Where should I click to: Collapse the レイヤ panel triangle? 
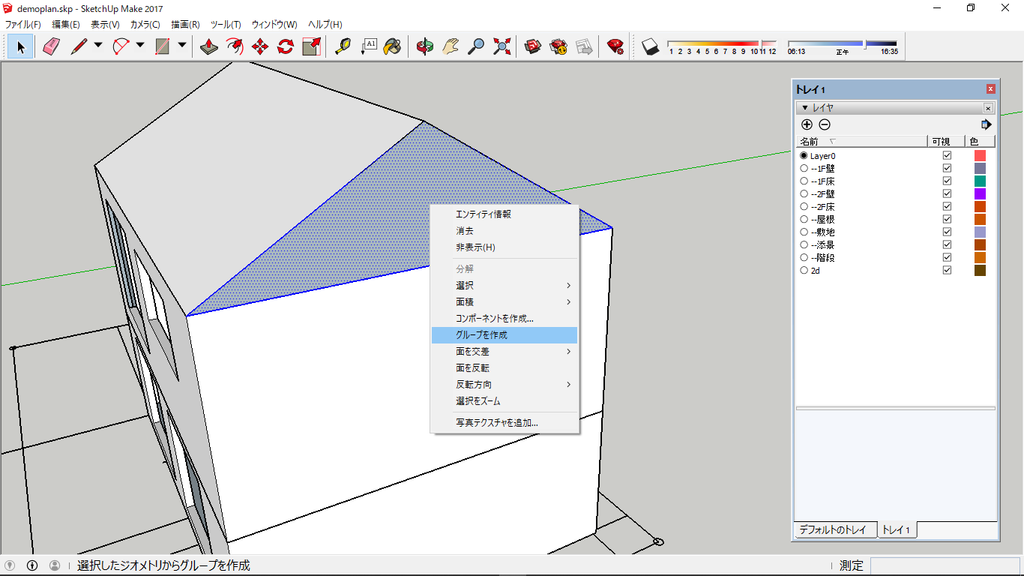click(805, 108)
